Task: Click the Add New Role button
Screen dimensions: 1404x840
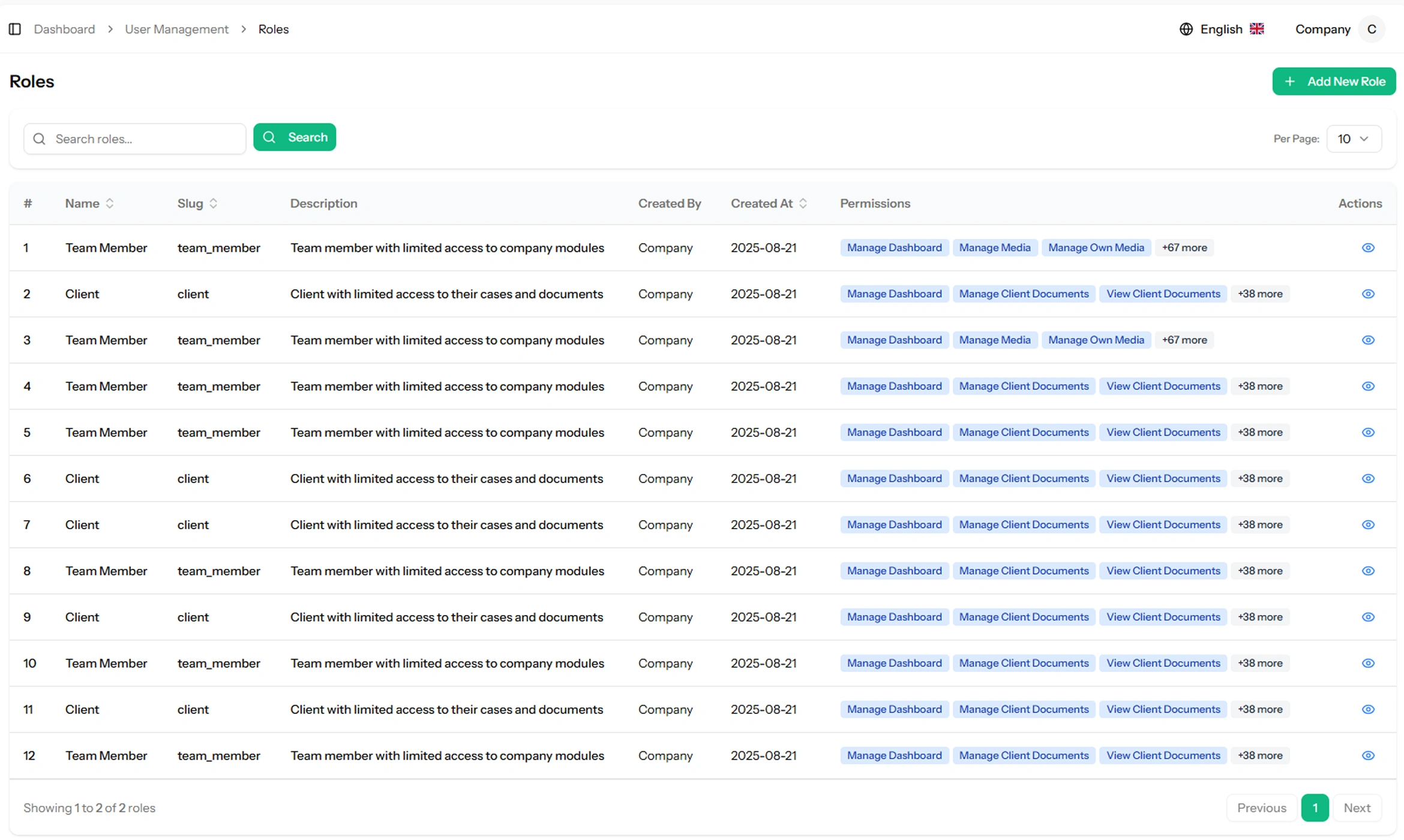Action: pos(1333,82)
